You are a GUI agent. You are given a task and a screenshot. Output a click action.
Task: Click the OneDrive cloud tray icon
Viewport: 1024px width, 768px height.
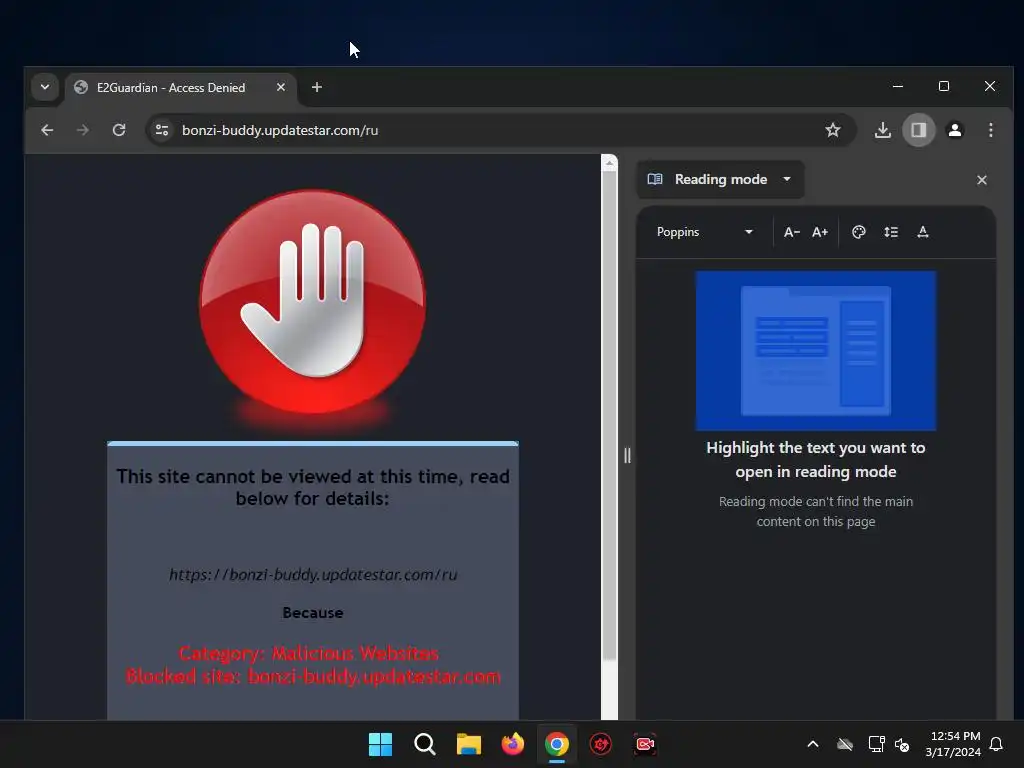845,744
